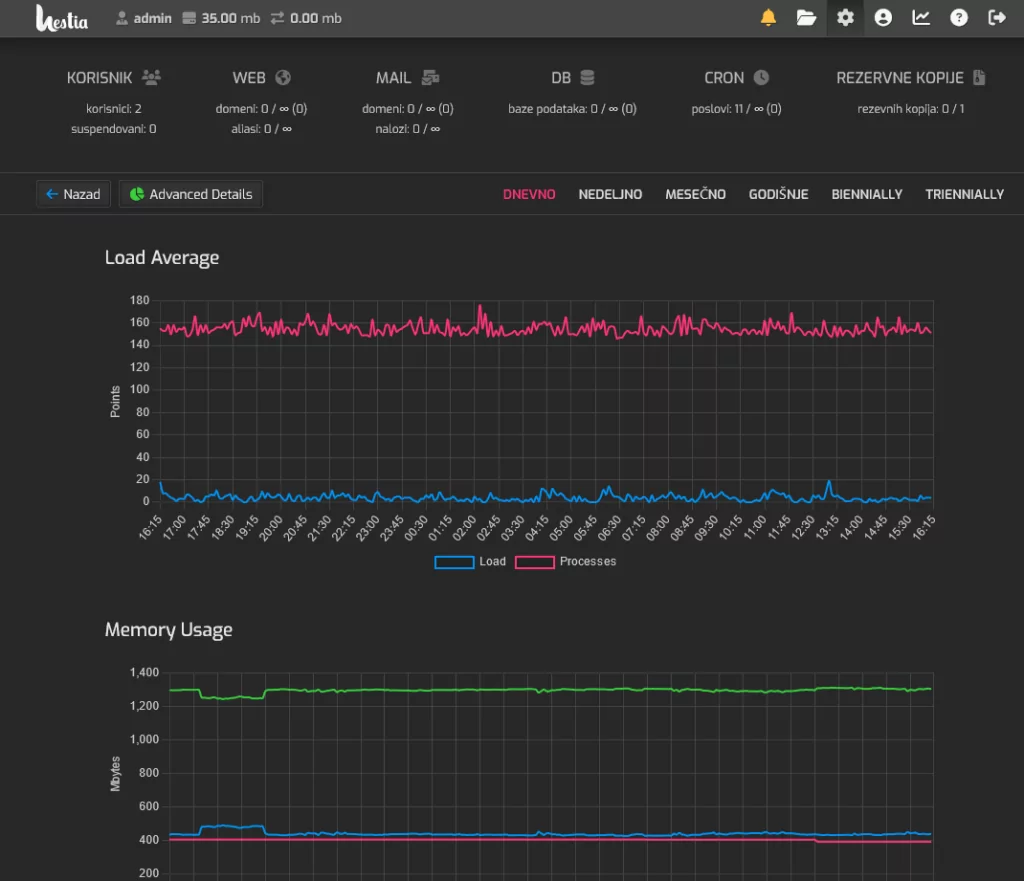Open the REZERVNE KOPIJE section

tap(910, 78)
